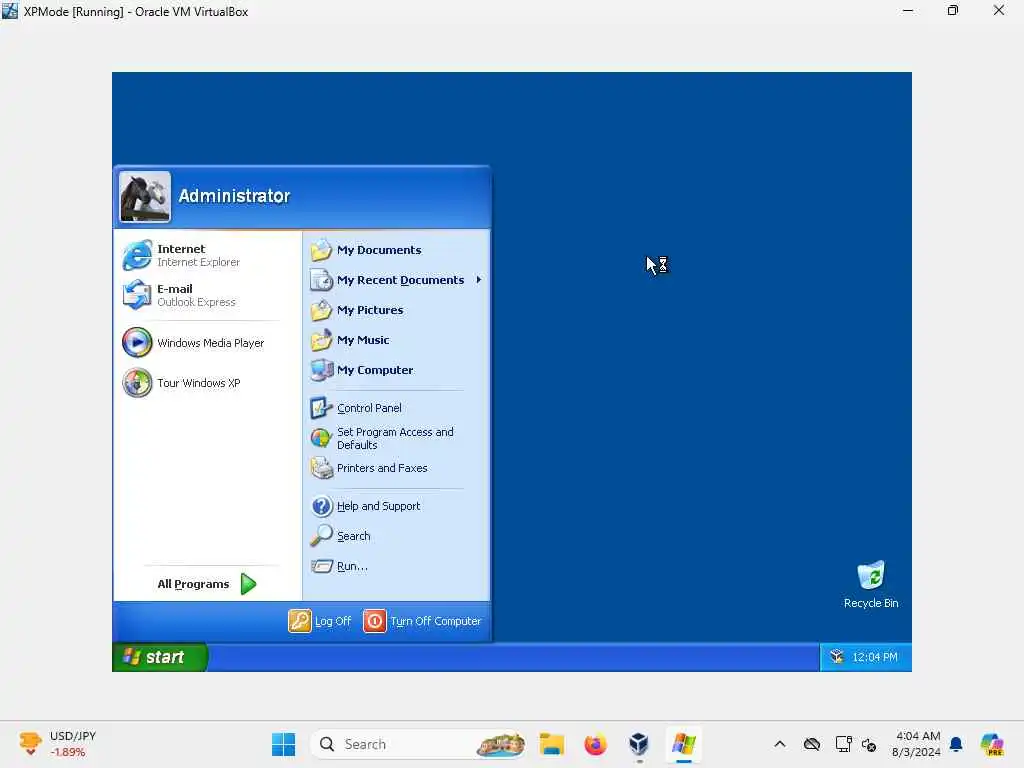Select the XPMode VM taskbar icon

pyautogui.click(x=684, y=744)
